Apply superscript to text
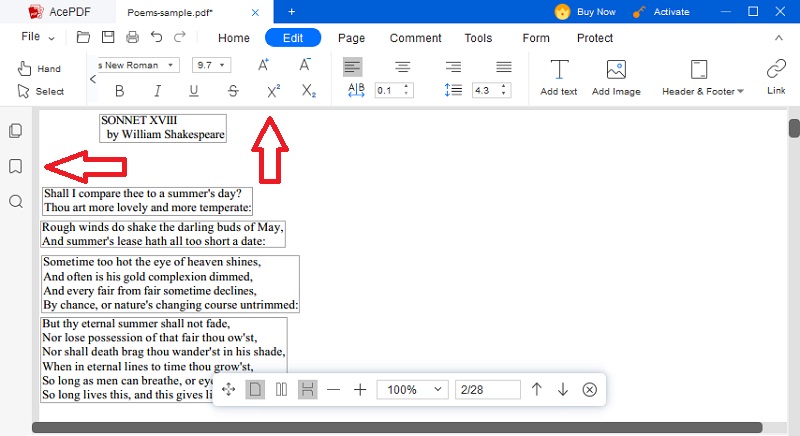This screenshot has width=800, height=436. [x=273, y=91]
